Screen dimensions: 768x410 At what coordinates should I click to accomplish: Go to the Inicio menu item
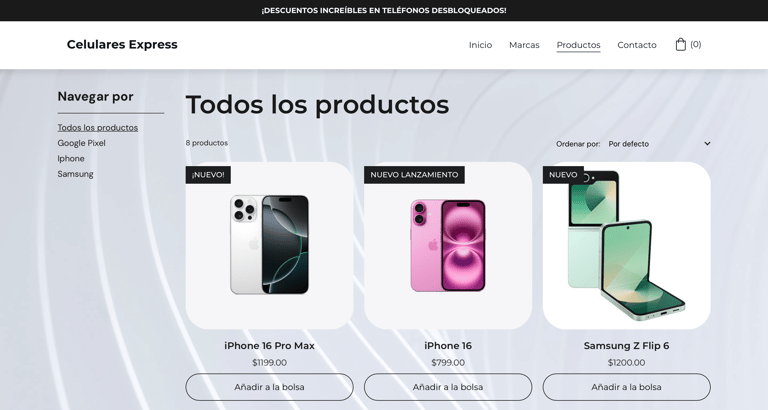click(x=480, y=45)
